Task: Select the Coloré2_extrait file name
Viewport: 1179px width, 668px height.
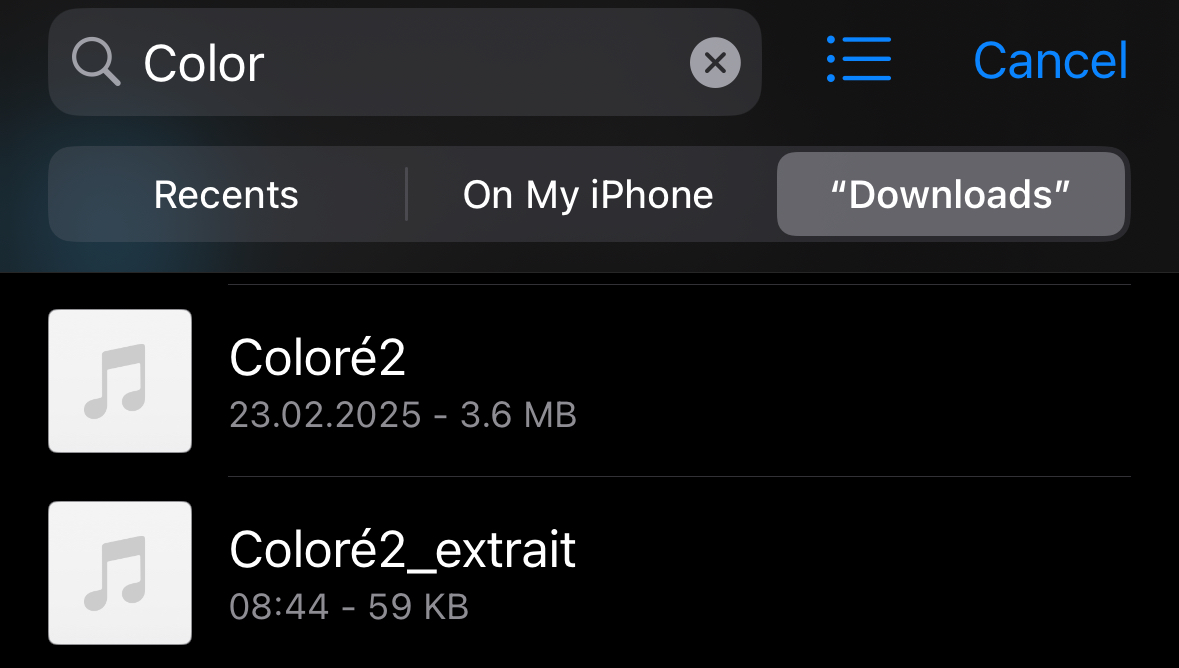Action: pyautogui.click(x=402, y=549)
